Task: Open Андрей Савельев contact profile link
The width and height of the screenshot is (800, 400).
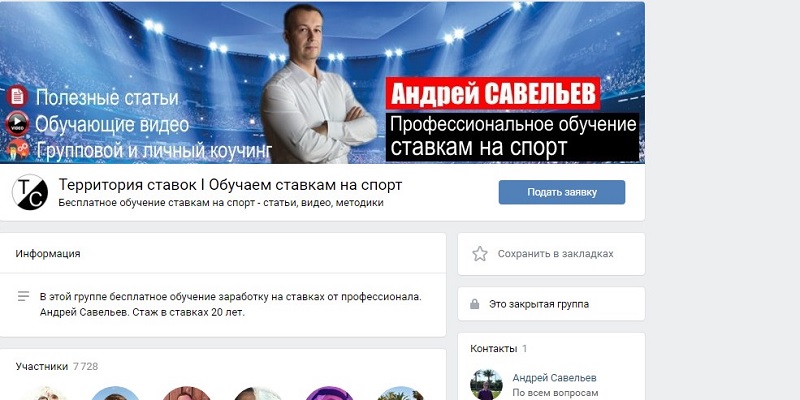Action: click(554, 378)
